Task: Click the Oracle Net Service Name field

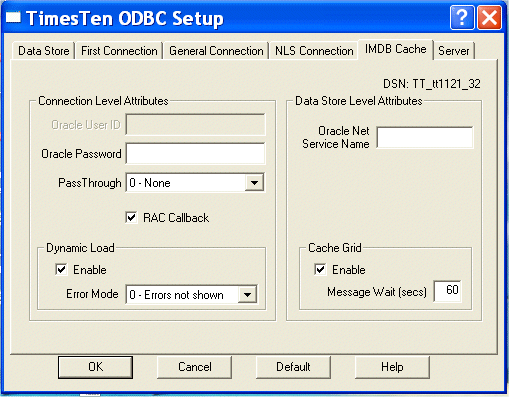Action: (x=425, y=137)
